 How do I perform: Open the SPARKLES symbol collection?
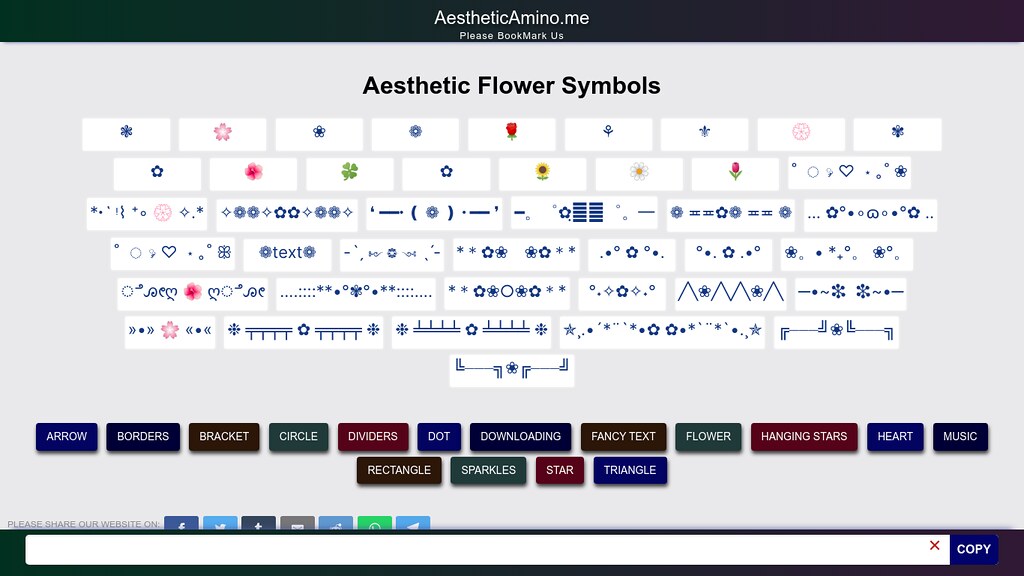click(x=488, y=470)
